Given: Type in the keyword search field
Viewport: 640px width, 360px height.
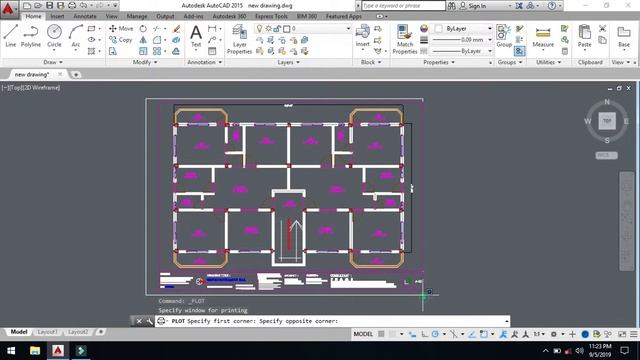Looking at the screenshot, I should (x=403, y=6).
